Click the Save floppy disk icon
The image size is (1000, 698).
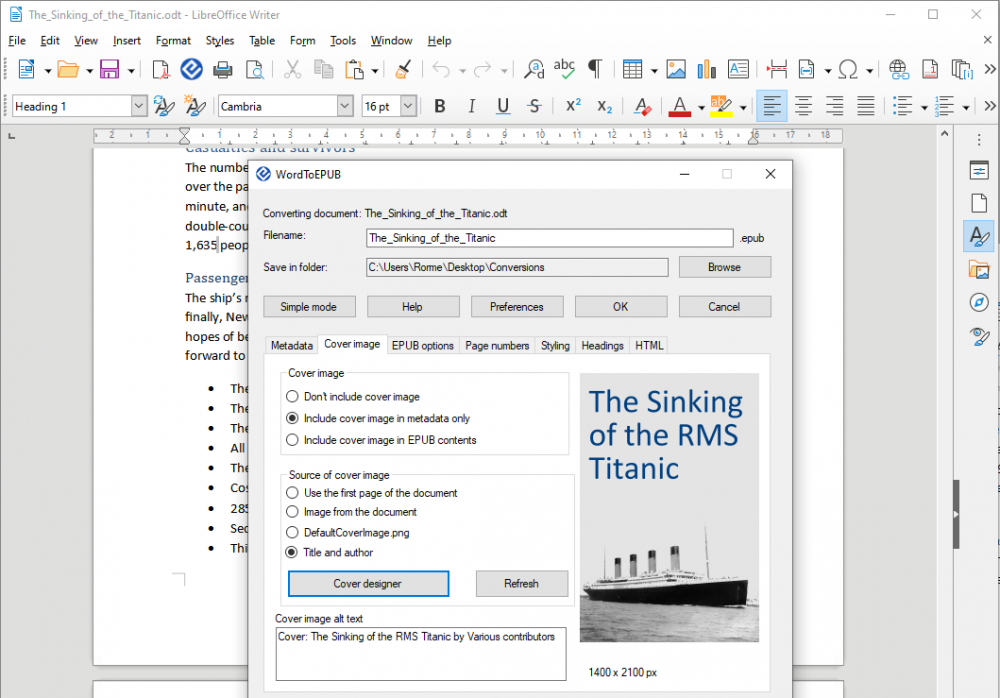[110, 69]
